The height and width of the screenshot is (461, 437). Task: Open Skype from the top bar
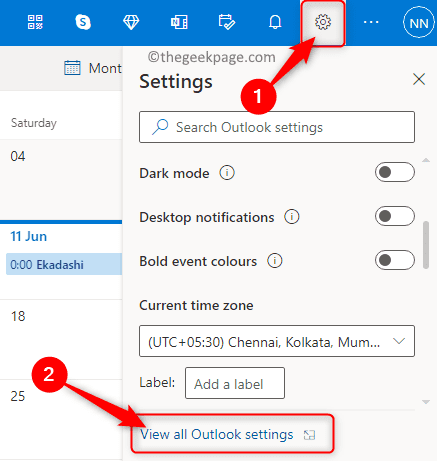click(83, 22)
